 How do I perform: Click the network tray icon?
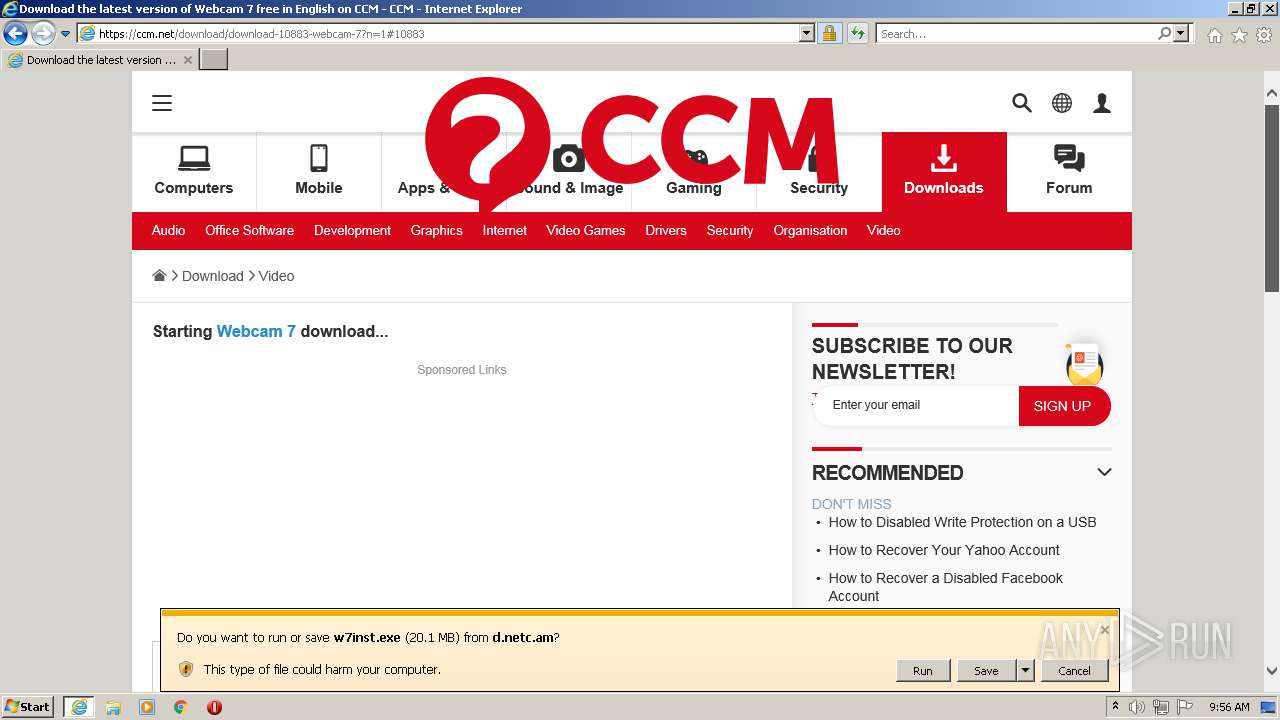[x=1162, y=707]
